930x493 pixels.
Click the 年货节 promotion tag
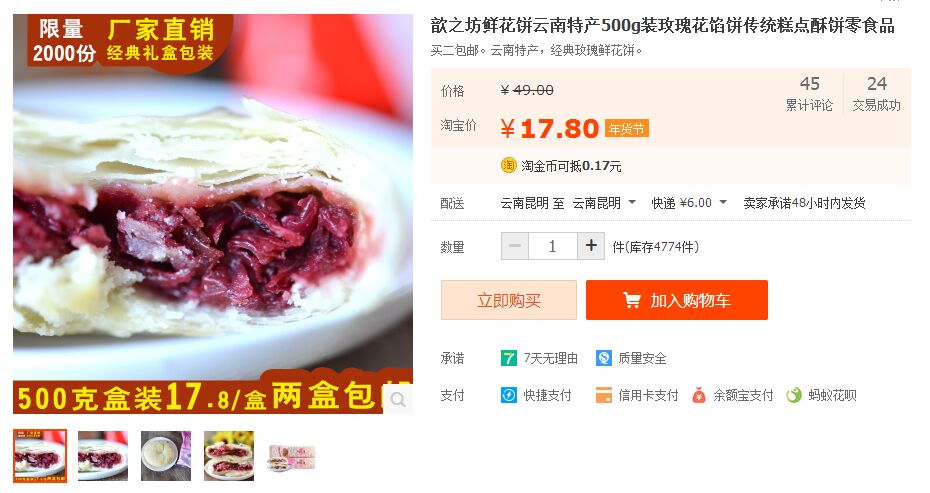tap(626, 129)
